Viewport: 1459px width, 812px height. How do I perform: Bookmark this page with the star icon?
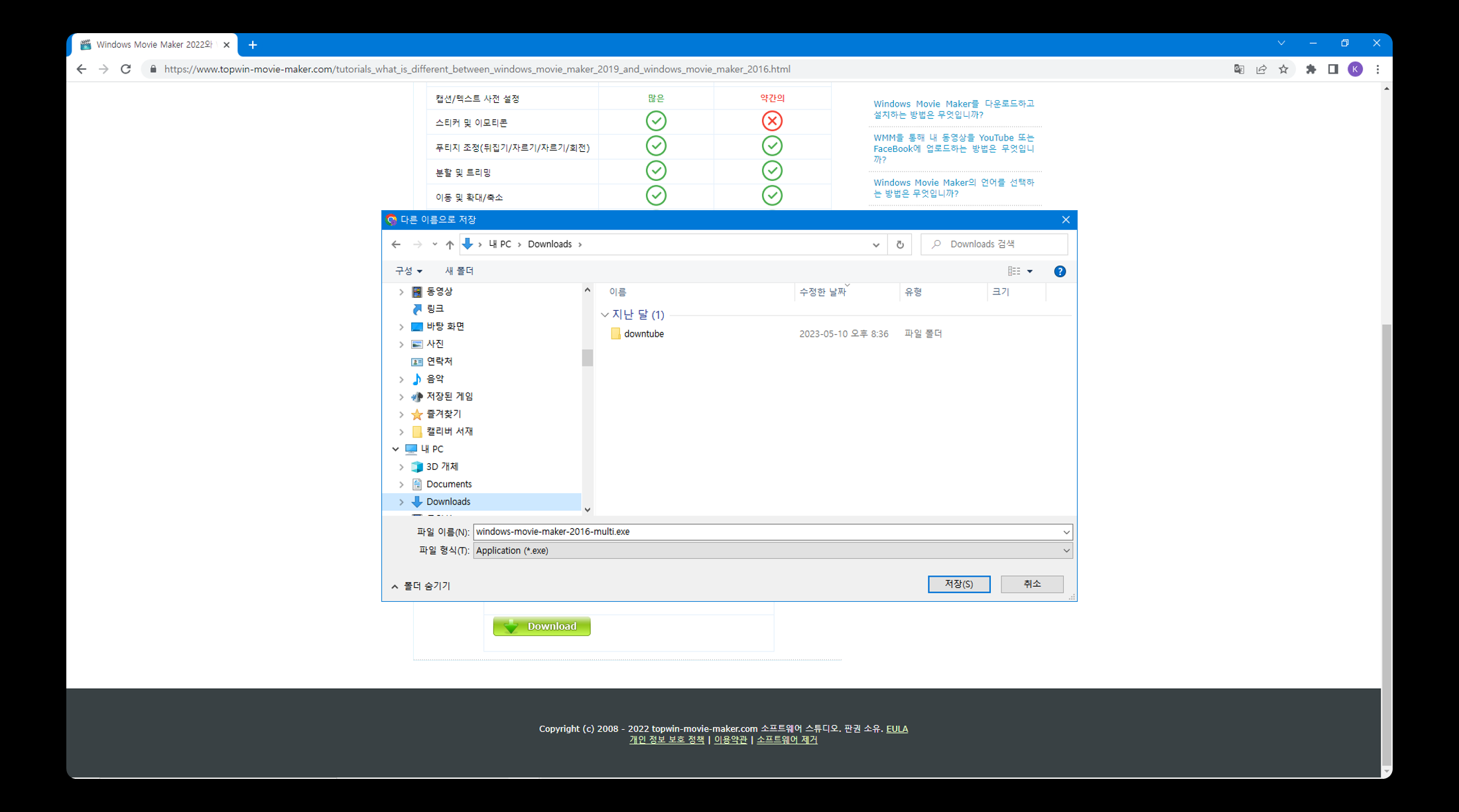[x=1283, y=69]
